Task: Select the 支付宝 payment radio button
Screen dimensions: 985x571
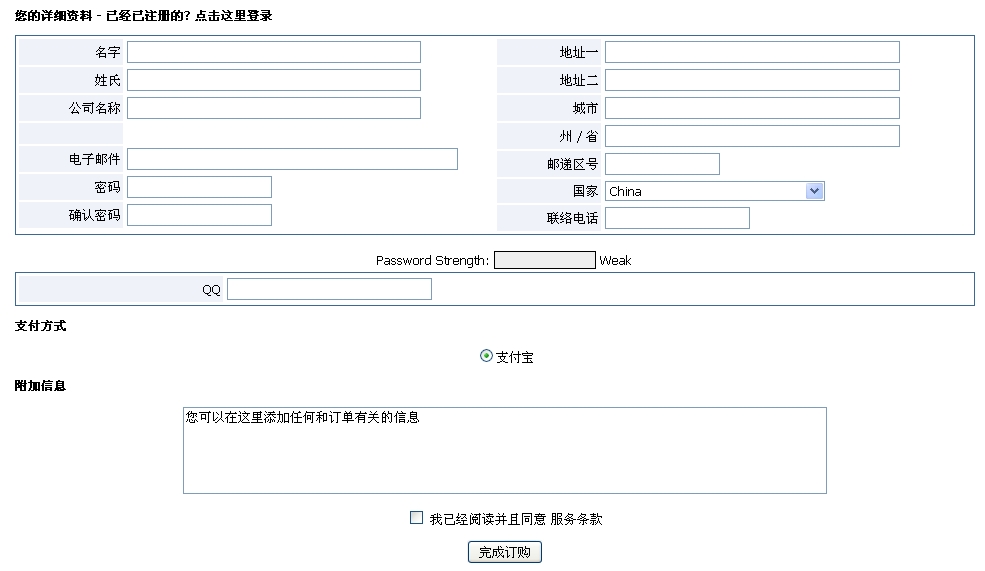Action: coord(487,356)
